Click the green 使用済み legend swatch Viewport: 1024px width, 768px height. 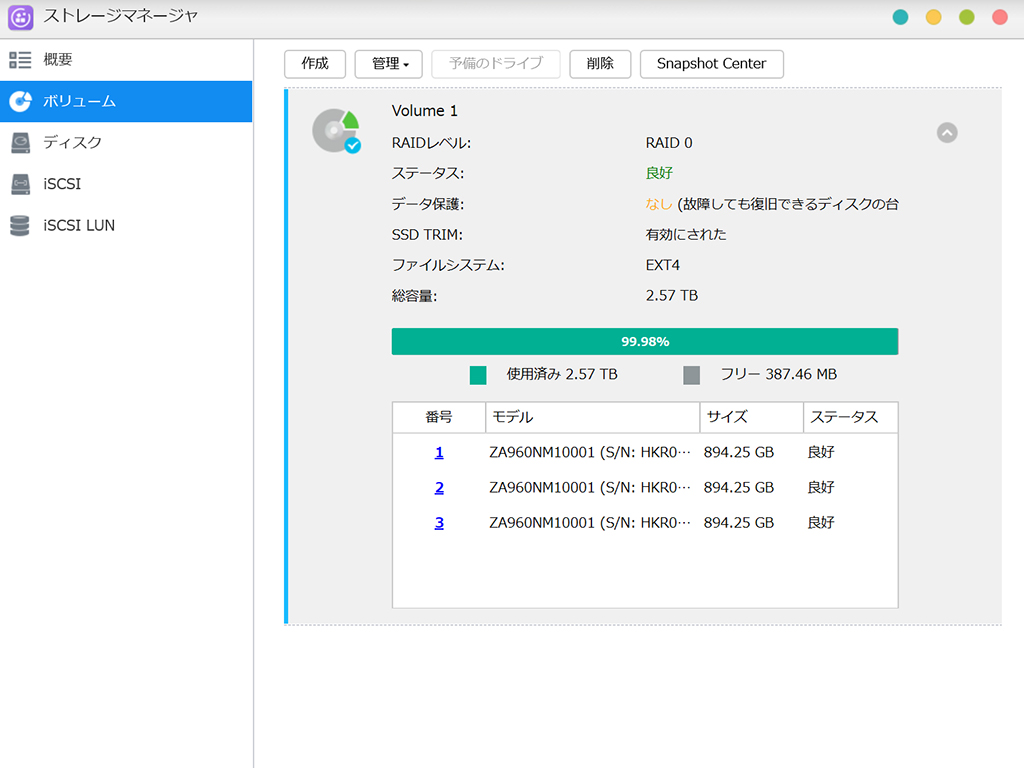coord(478,375)
